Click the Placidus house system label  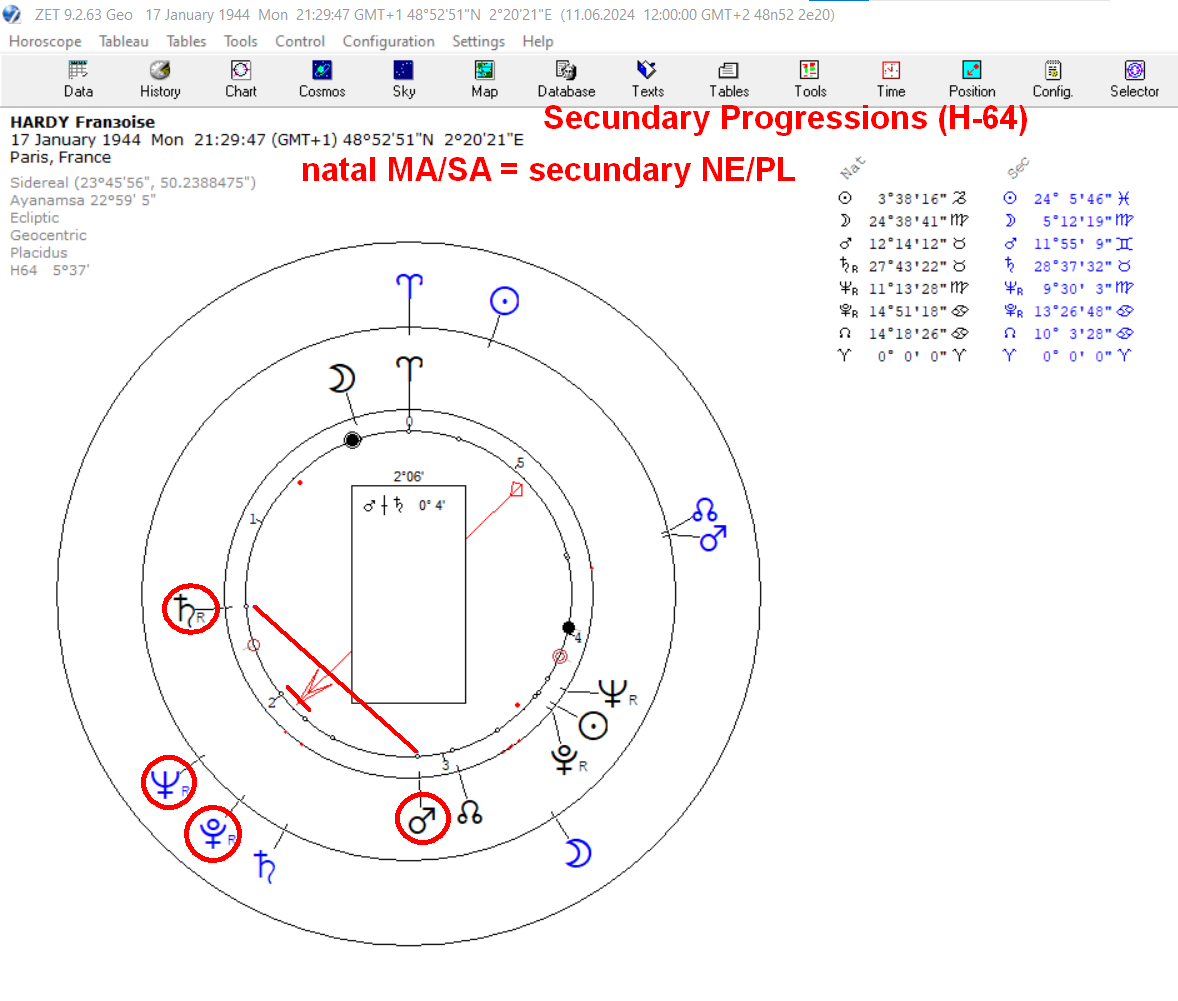click(x=38, y=253)
